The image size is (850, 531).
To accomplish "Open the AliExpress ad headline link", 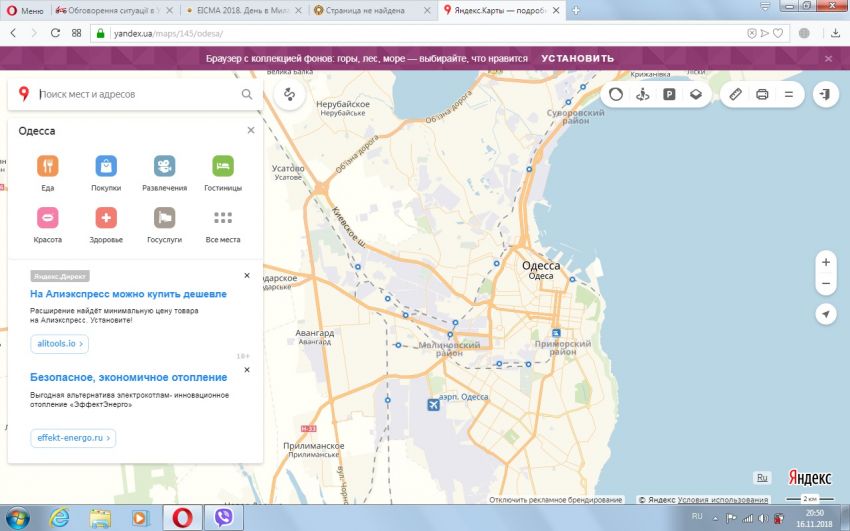I will pos(128,294).
